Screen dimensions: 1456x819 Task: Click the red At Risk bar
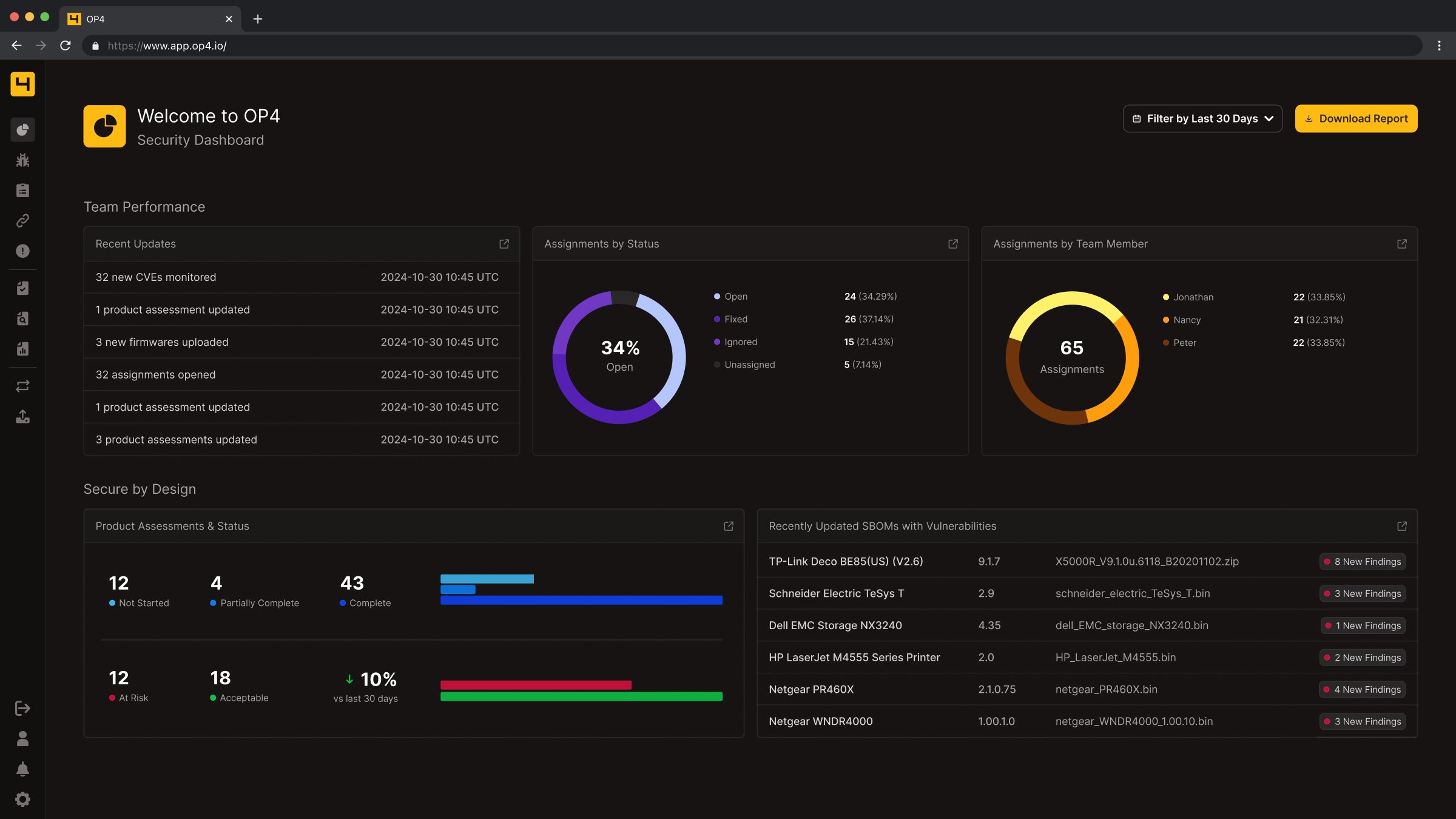click(x=536, y=685)
